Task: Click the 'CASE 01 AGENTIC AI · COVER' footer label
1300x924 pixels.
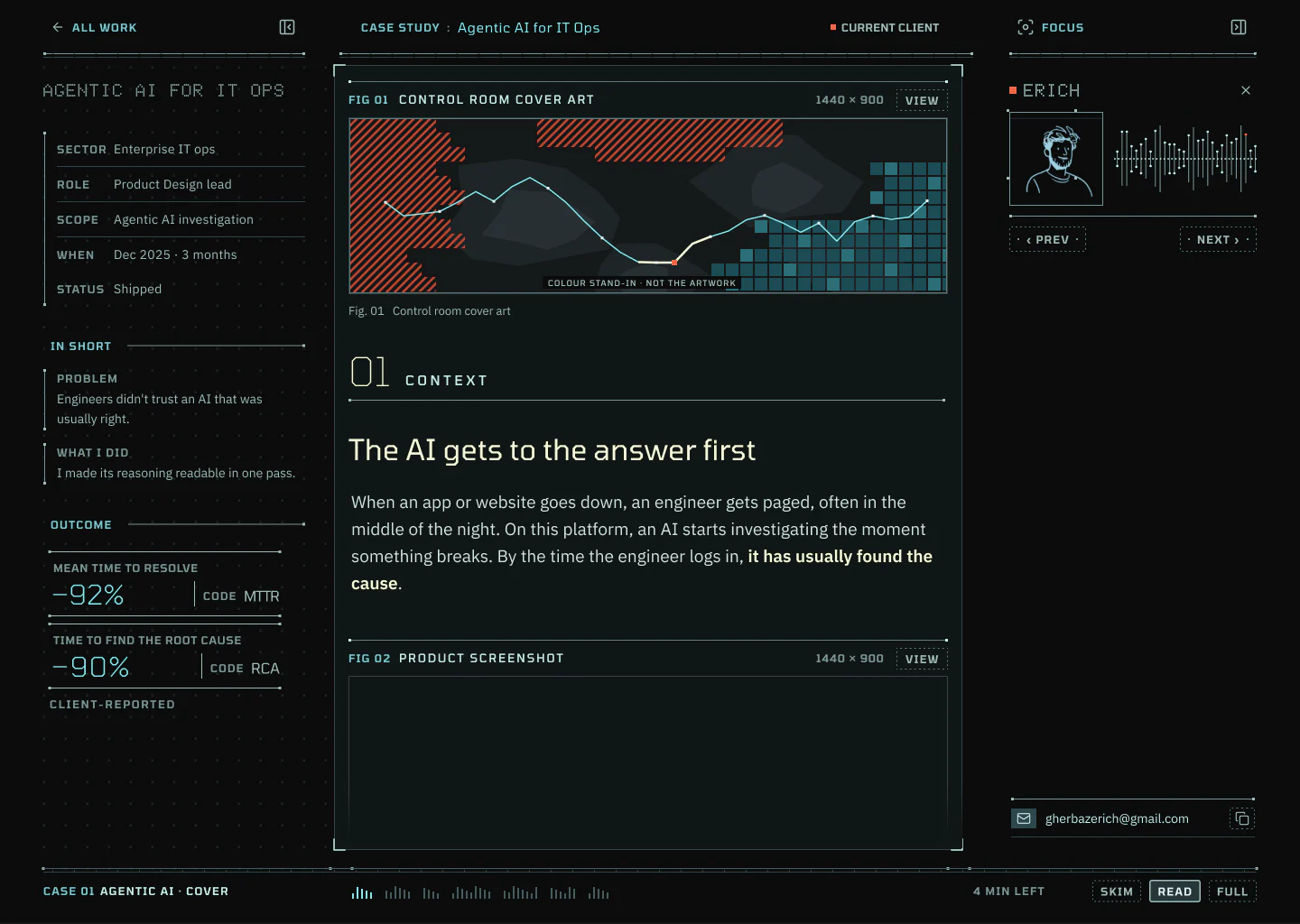Action: tap(135, 892)
